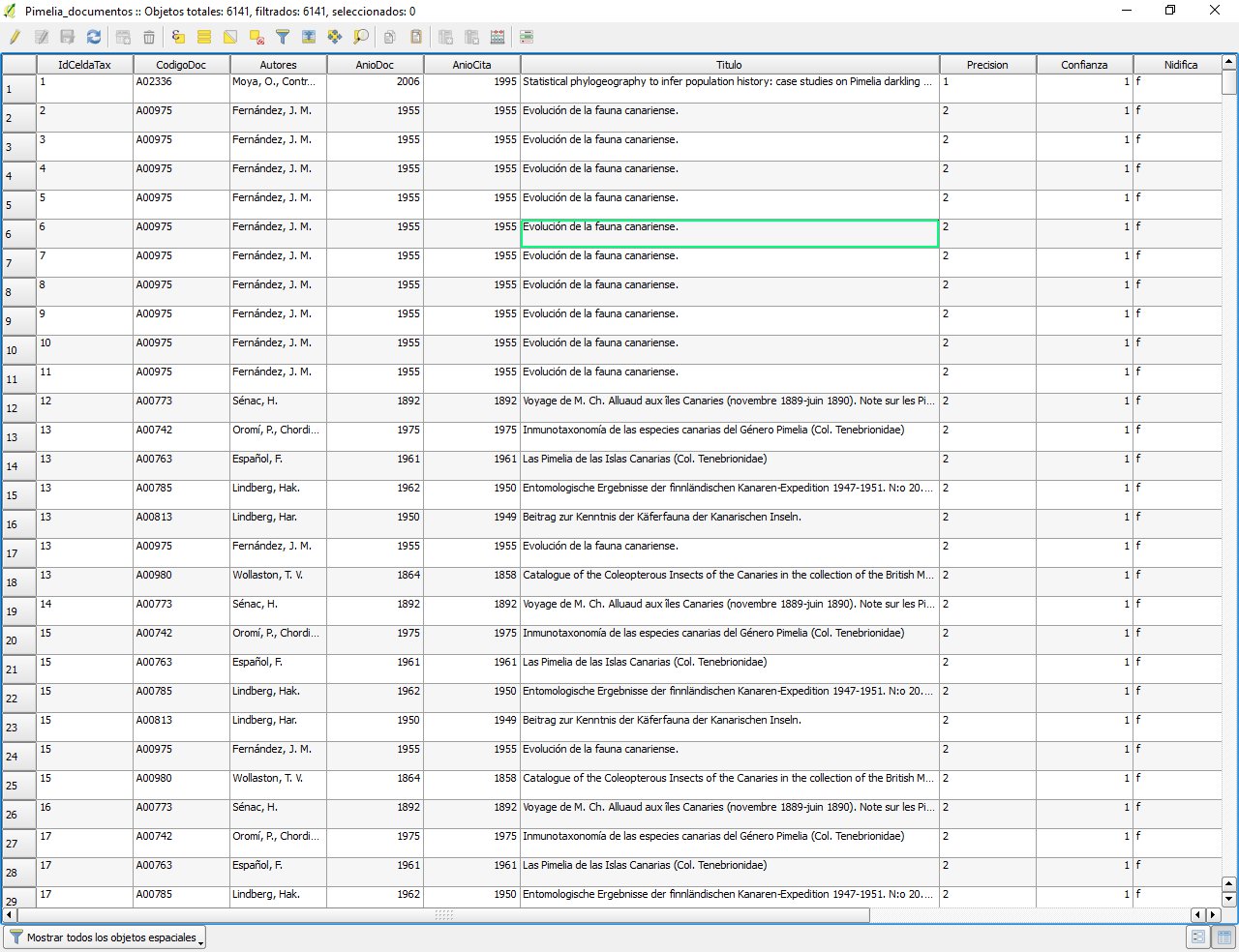Click the Confianza column header
Image resolution: width=1239 pixels, height=952 pixels.
tap(1084, 65)
